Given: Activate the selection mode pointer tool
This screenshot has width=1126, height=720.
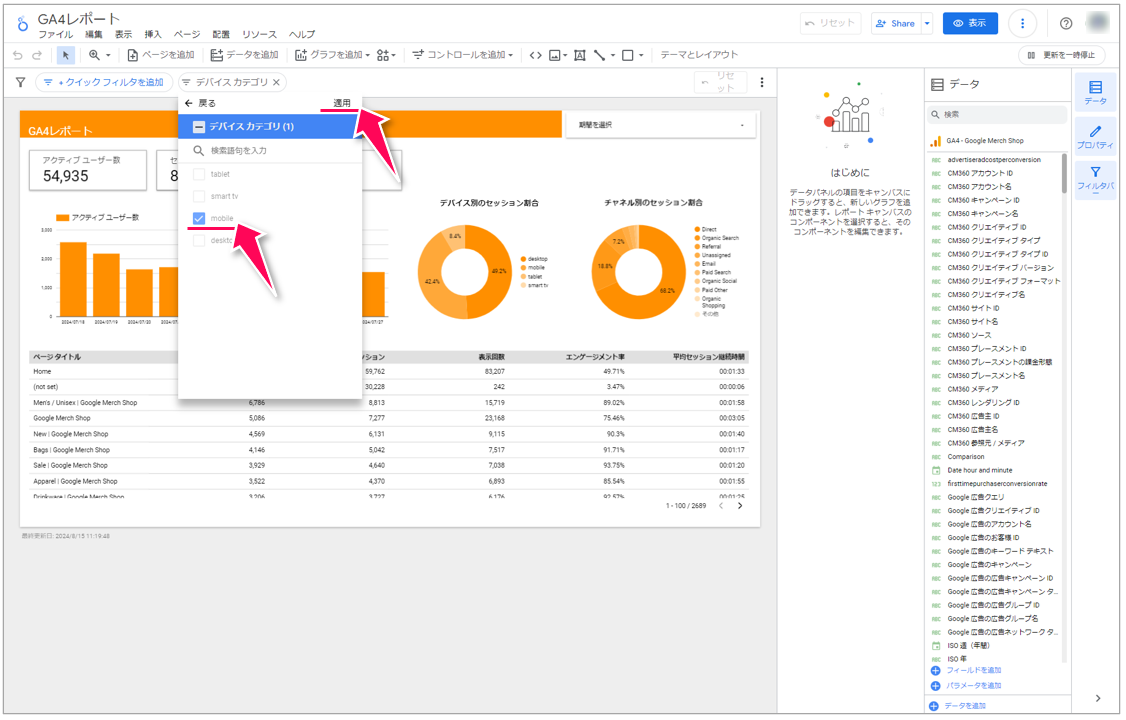Looking at the screenshot, I should point(65,55).
